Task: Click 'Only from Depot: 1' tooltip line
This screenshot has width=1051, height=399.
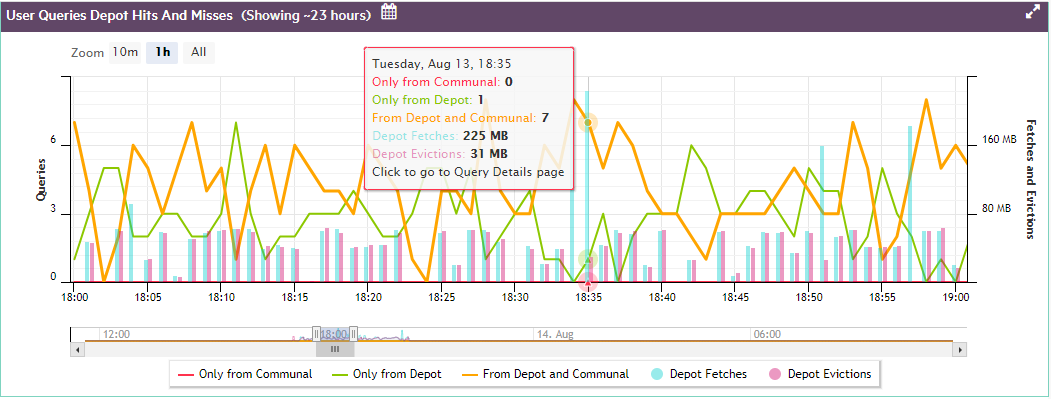Action: (x=428, y=100)
